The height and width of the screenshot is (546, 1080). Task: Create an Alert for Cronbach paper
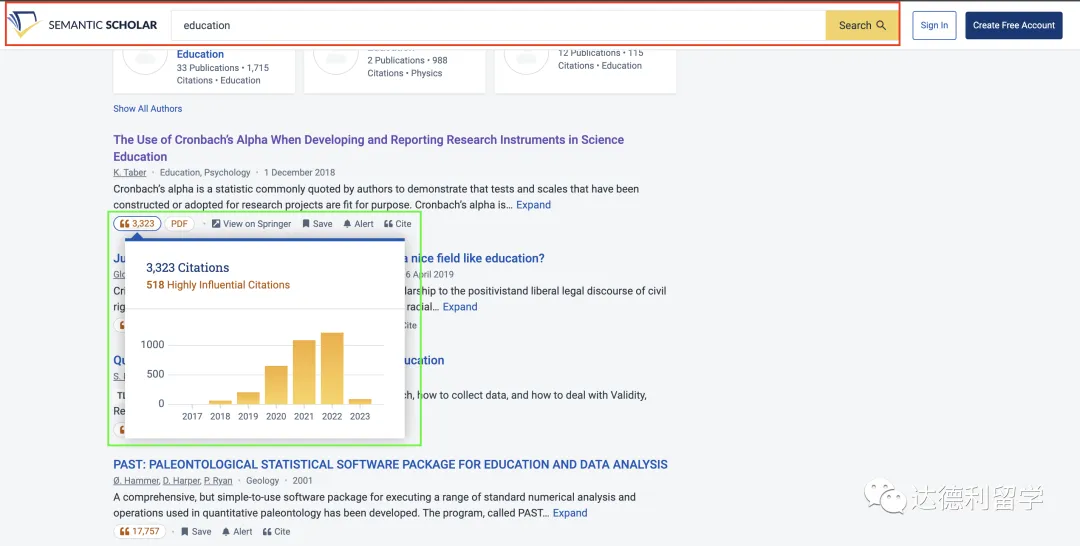(358, 224)
